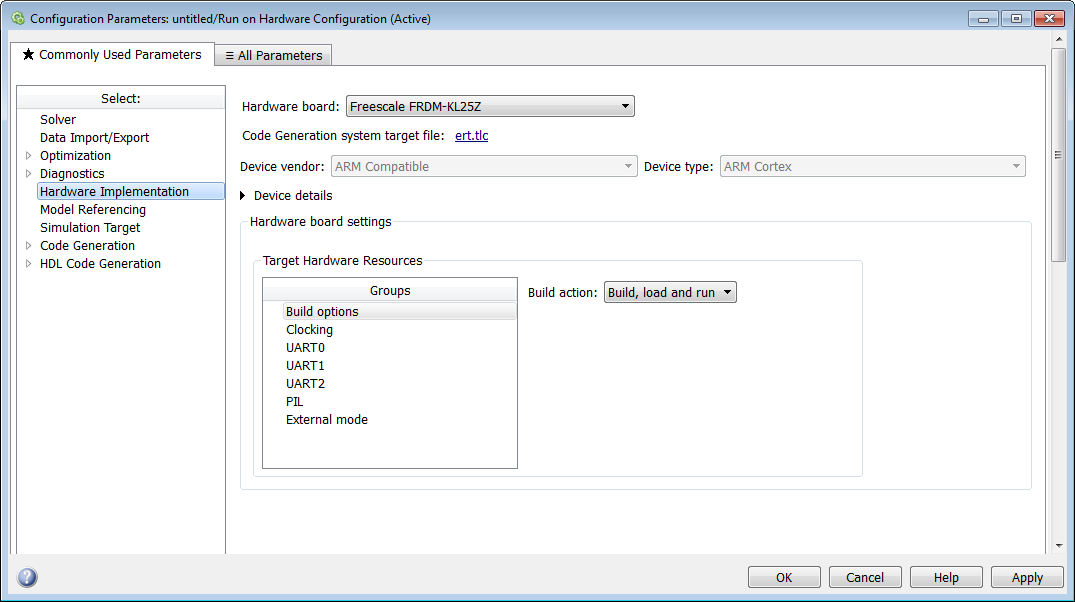Screen dimensions: 1075x602
Task: Expand the Code Generation tree node
Action: tap(28, 246)
